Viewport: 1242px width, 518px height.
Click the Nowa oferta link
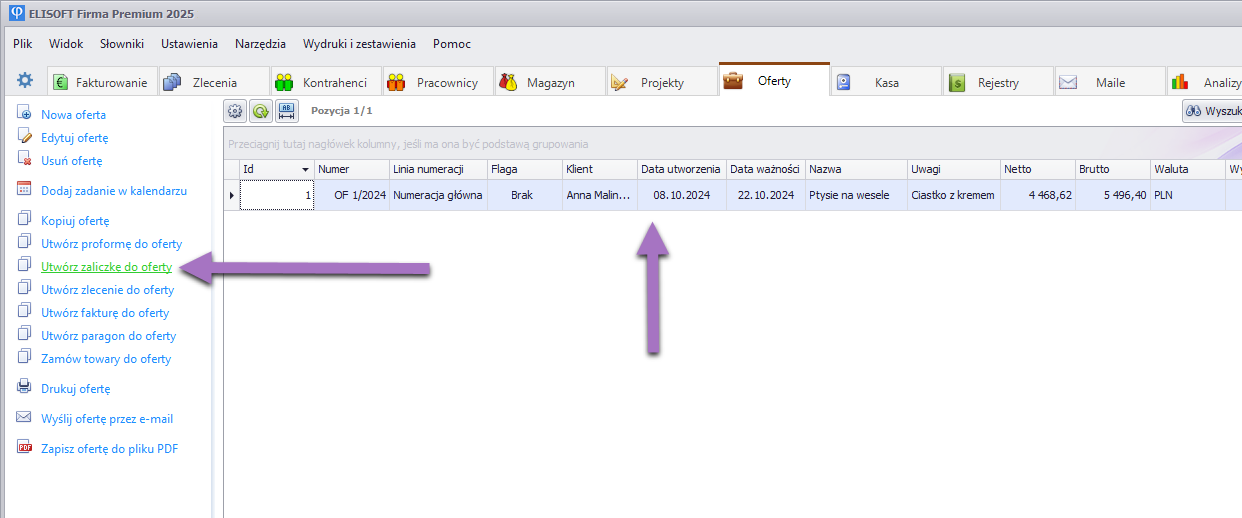pos(73,115)
